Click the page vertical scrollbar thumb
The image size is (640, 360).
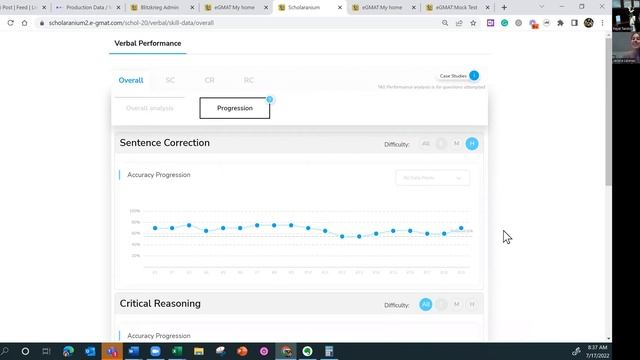click(609, 112)
